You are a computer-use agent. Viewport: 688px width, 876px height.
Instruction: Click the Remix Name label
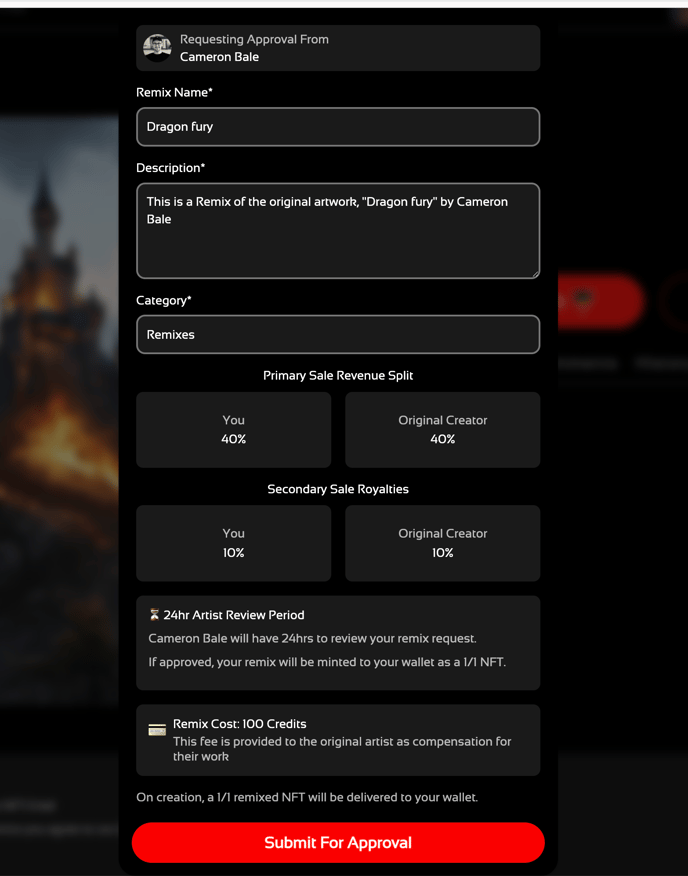(174, 92)
